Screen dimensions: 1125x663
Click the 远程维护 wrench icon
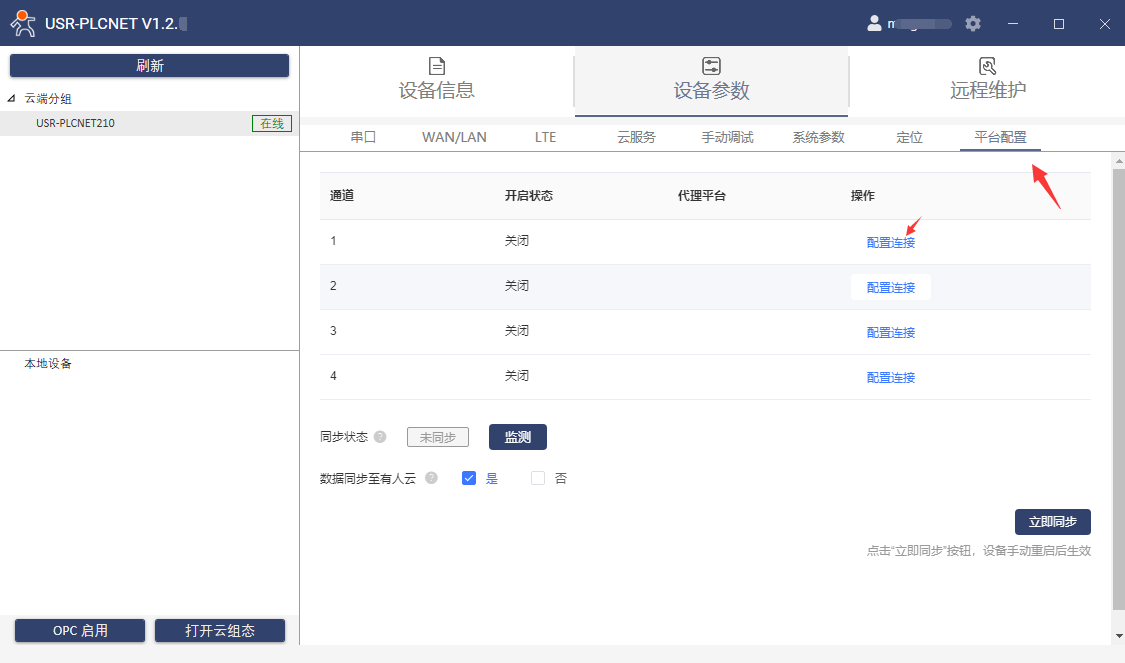click(987, 66)
